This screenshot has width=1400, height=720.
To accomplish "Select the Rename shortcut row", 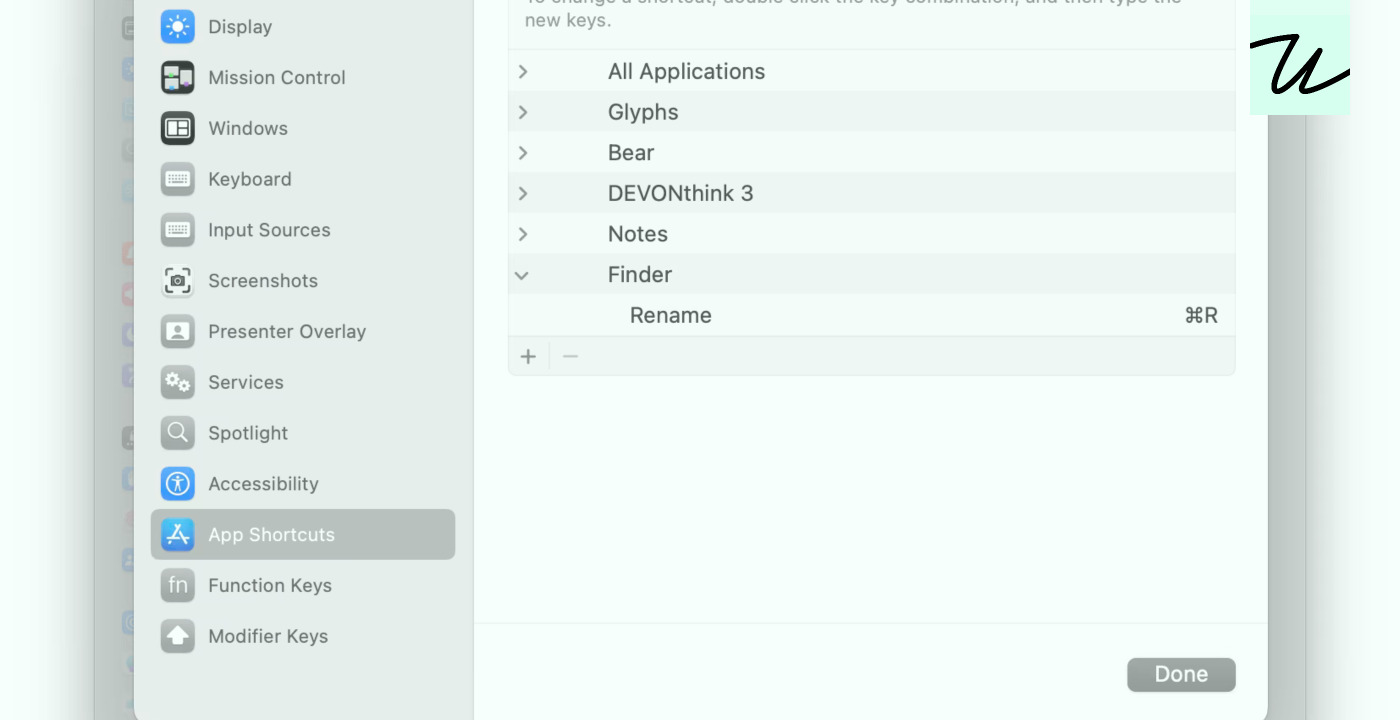I will click(872, 316).
